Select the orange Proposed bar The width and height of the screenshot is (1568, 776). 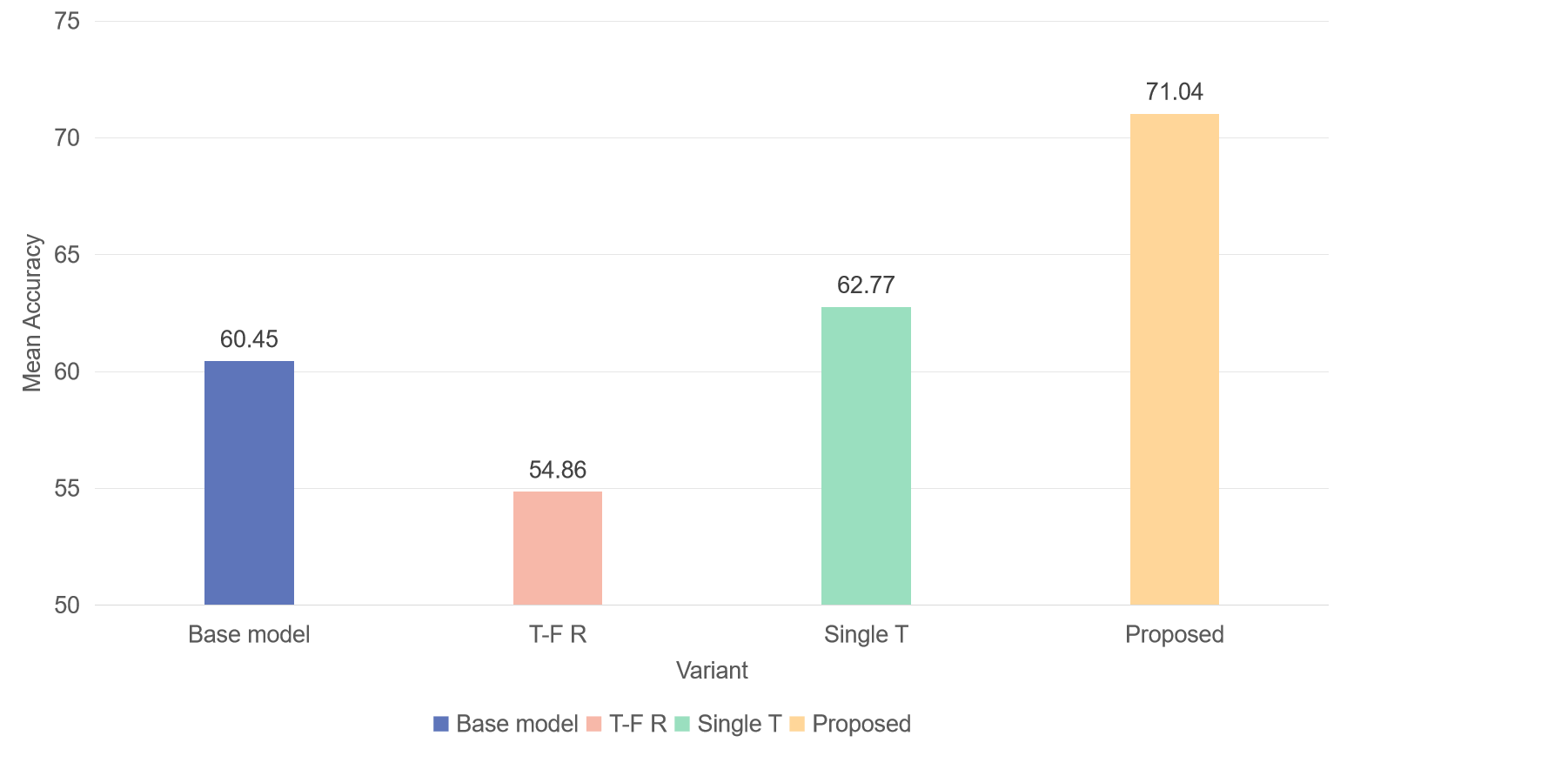[x=1175, y=359]
